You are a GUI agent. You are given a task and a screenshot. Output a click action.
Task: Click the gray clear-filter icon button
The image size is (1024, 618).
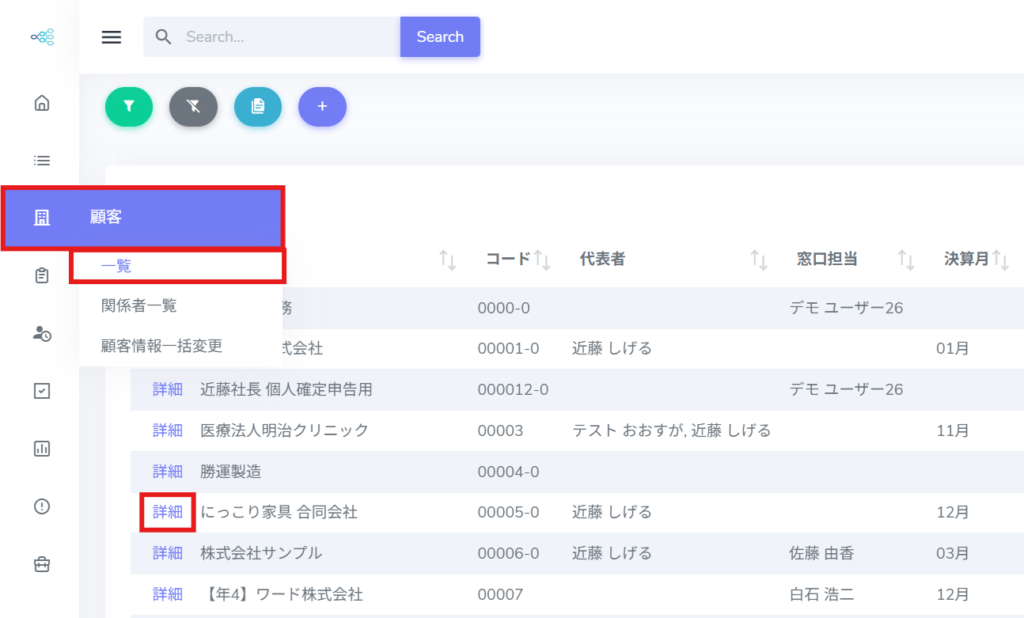193,106
